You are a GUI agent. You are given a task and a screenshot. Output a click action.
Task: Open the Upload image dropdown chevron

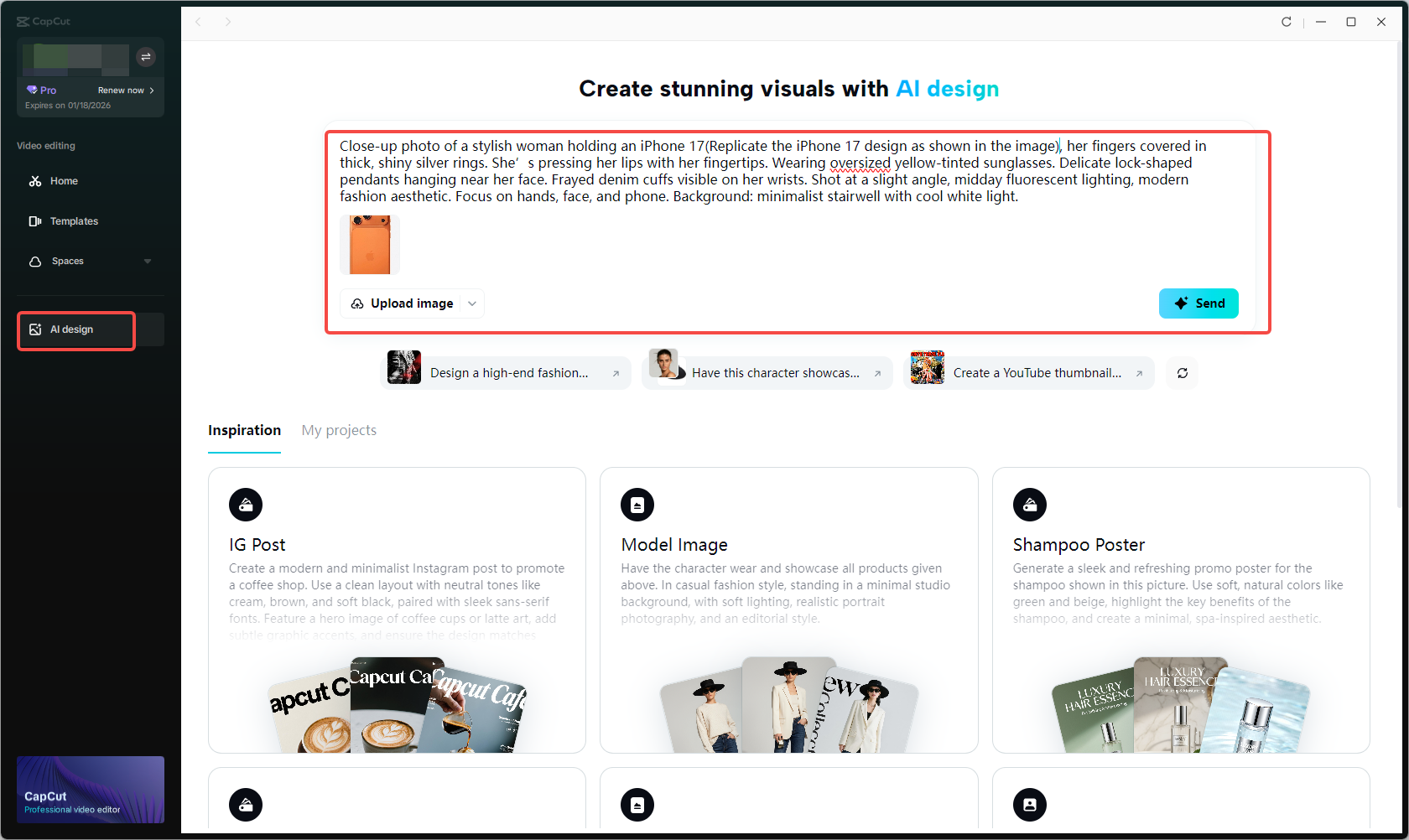pyautogui.click(x=472, y=303)
